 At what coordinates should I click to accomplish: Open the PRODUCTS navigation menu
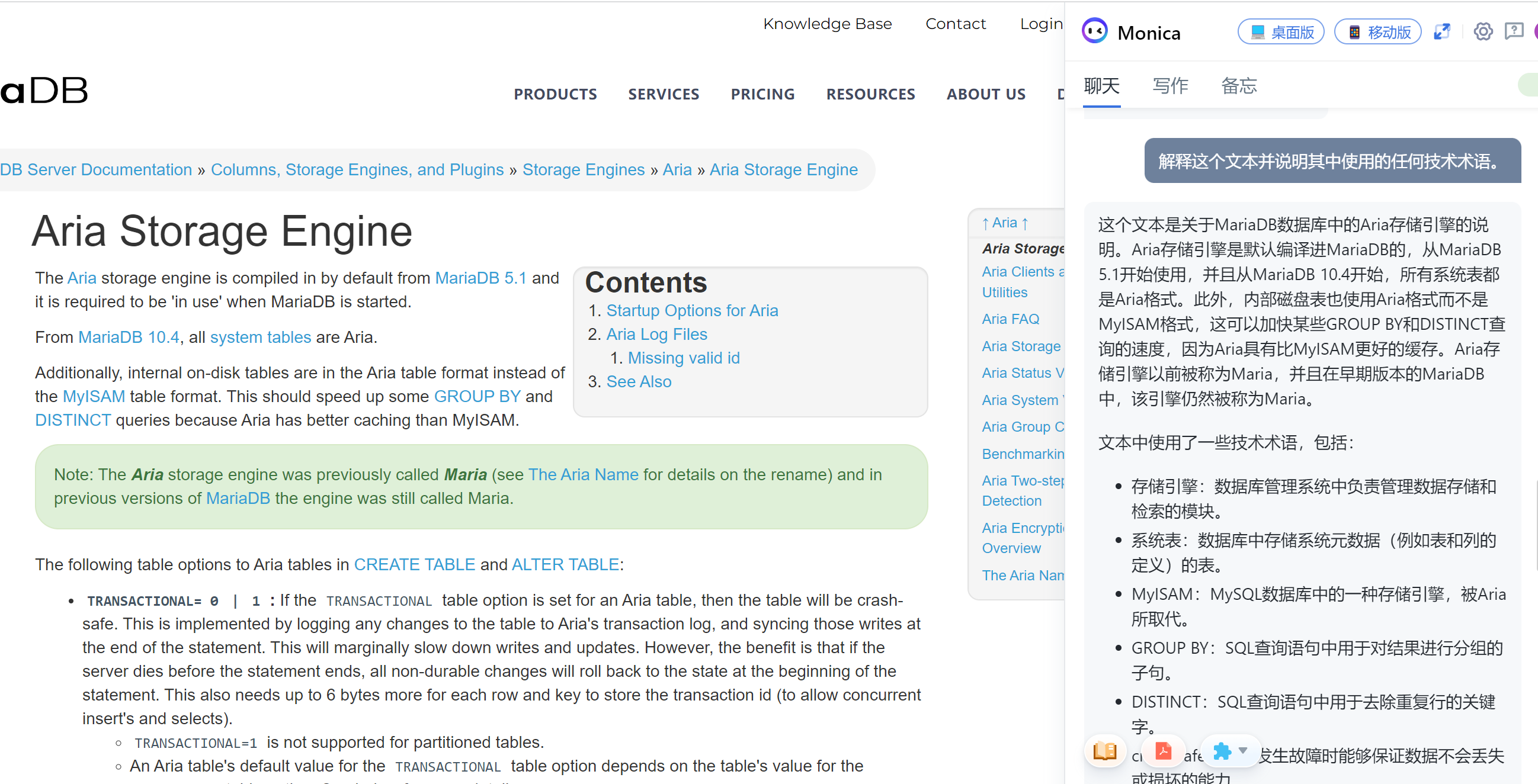point(555,94)
